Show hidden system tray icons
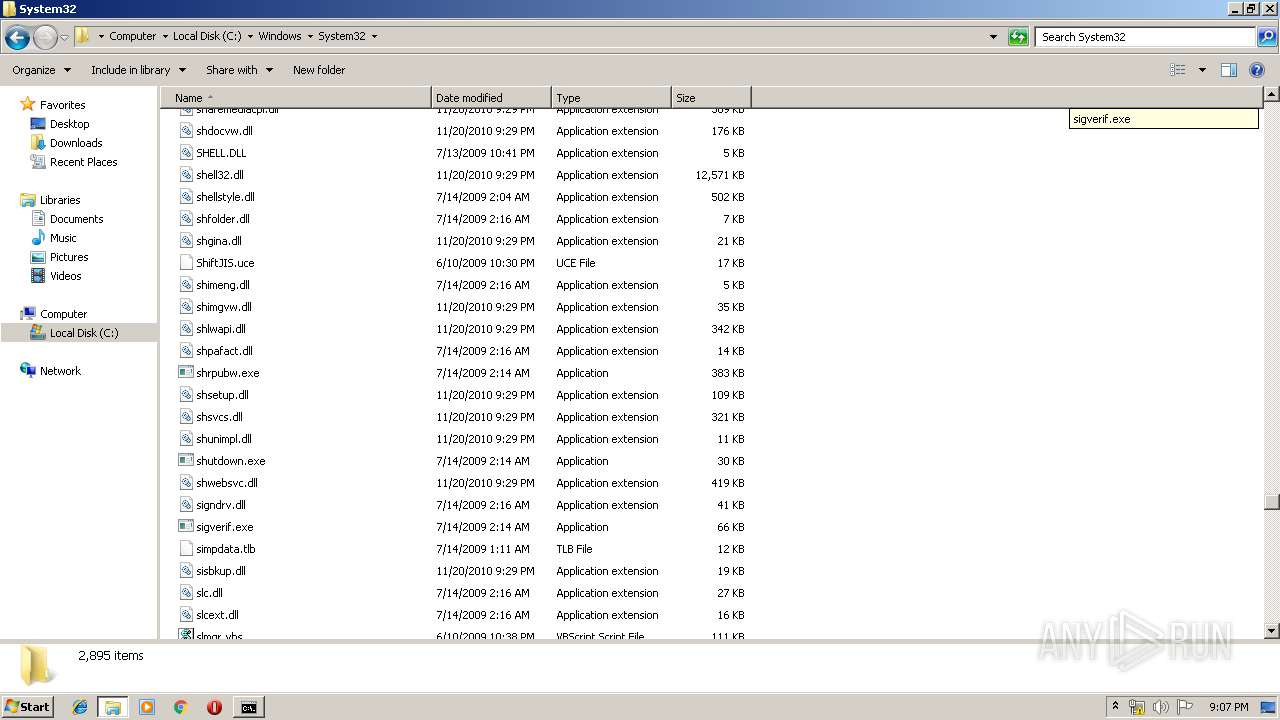The height and width of the screenshot is (720, 1280). click(1115, 706)
